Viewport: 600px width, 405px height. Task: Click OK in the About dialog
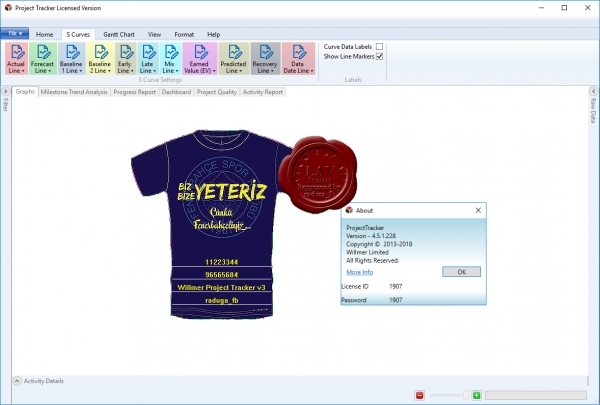(x=461, y=272)
